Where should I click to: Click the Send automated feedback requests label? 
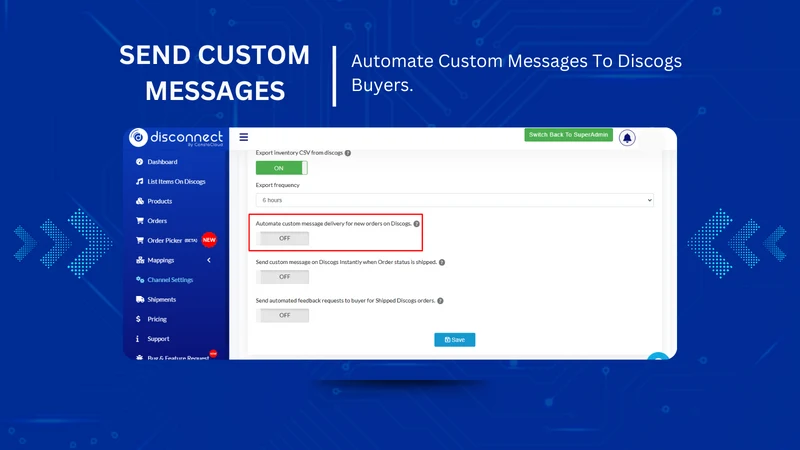tap(345, 301)
